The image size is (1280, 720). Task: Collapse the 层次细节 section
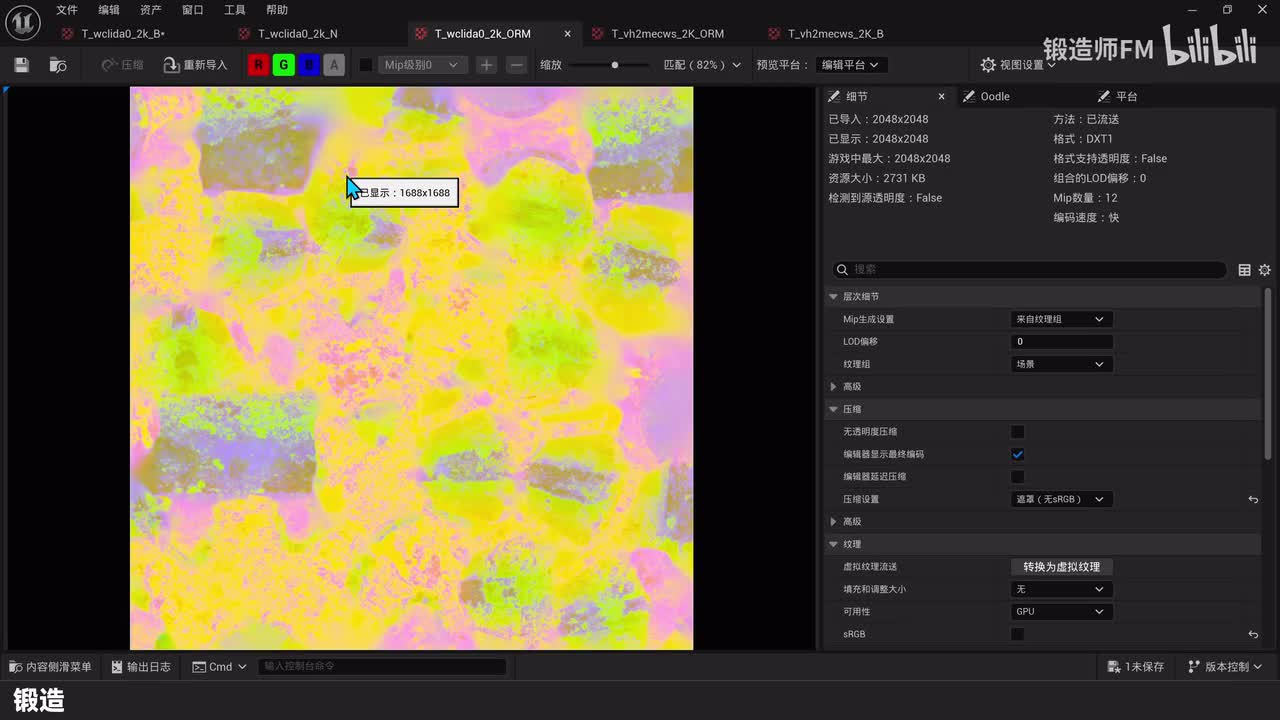(832, 297)
